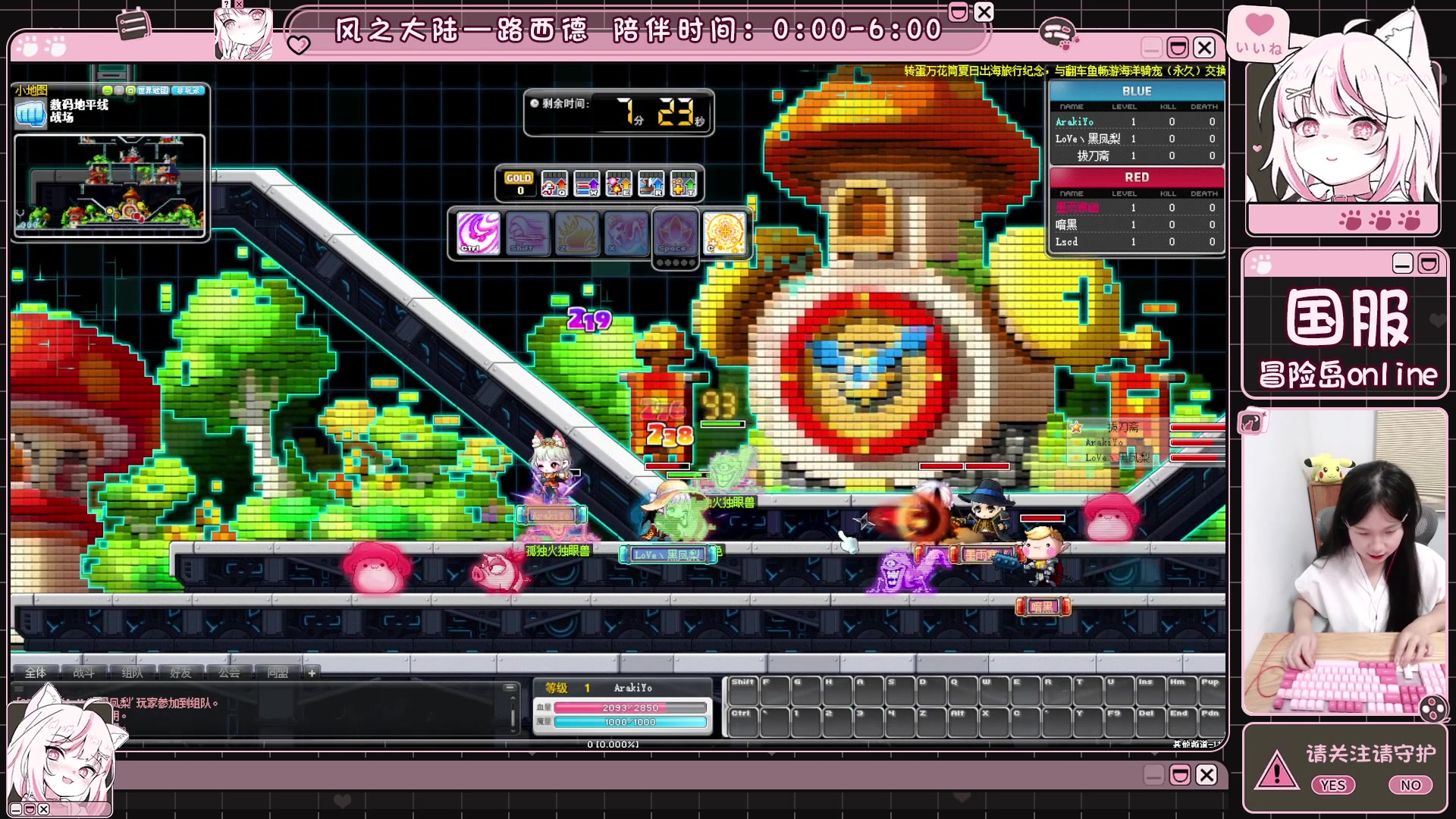Buy the T recovery upgrade icon
Screen dimensions: 1456x819
point(683,184)
